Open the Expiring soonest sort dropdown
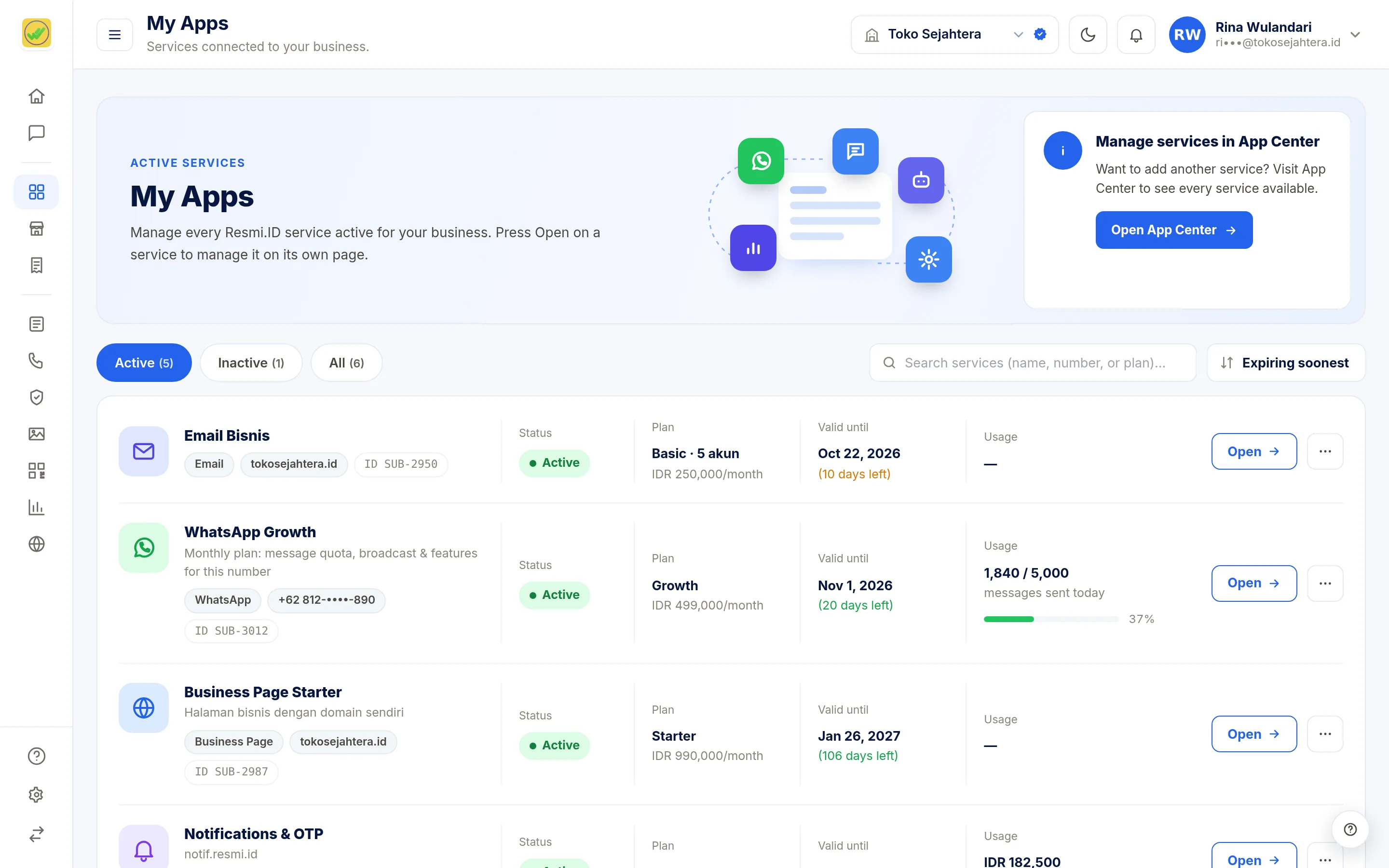Viewport: 1389px width, 868px height. (1286, 363)
